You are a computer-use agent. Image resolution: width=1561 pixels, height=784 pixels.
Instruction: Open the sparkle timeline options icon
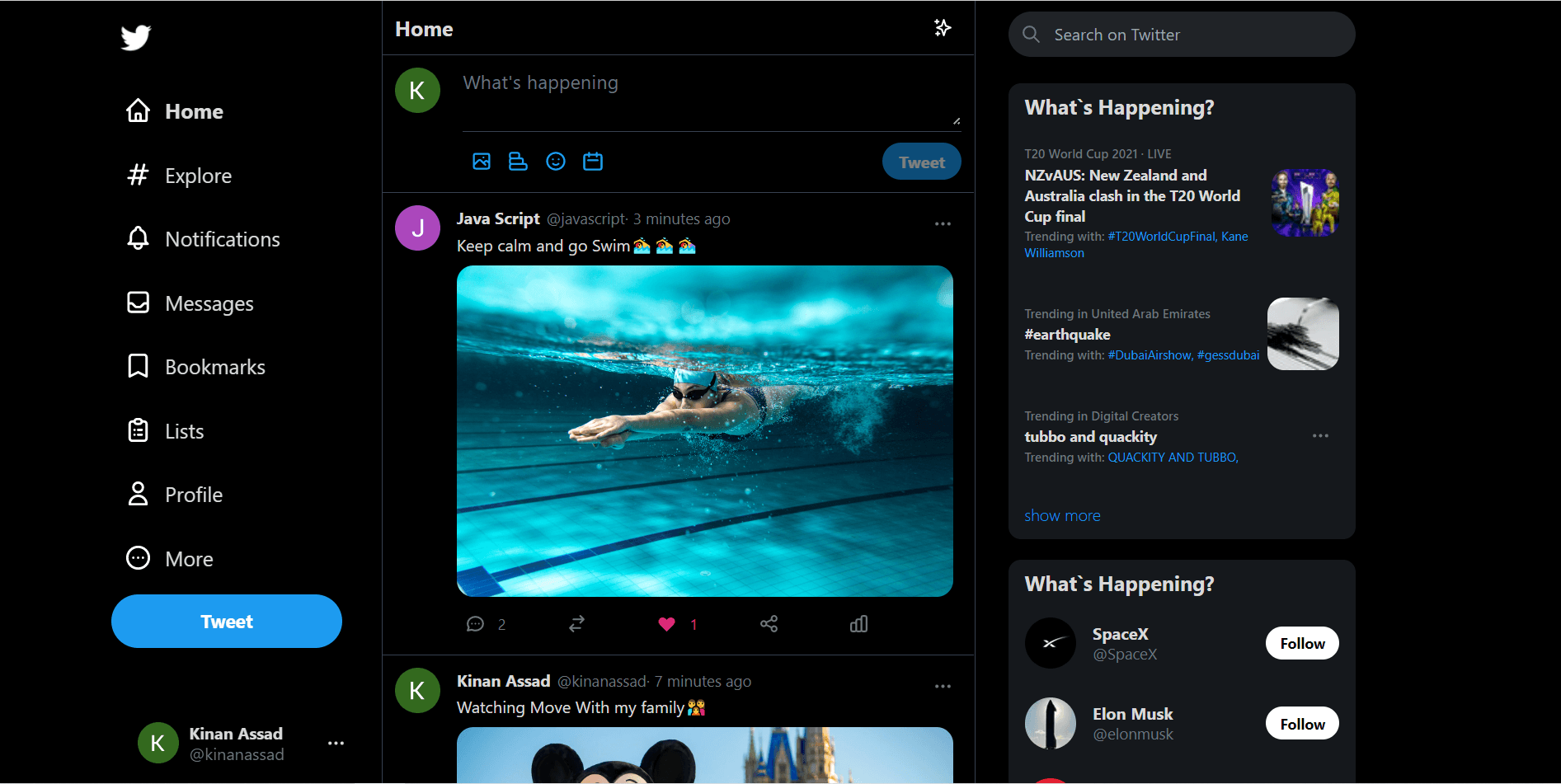943,27
